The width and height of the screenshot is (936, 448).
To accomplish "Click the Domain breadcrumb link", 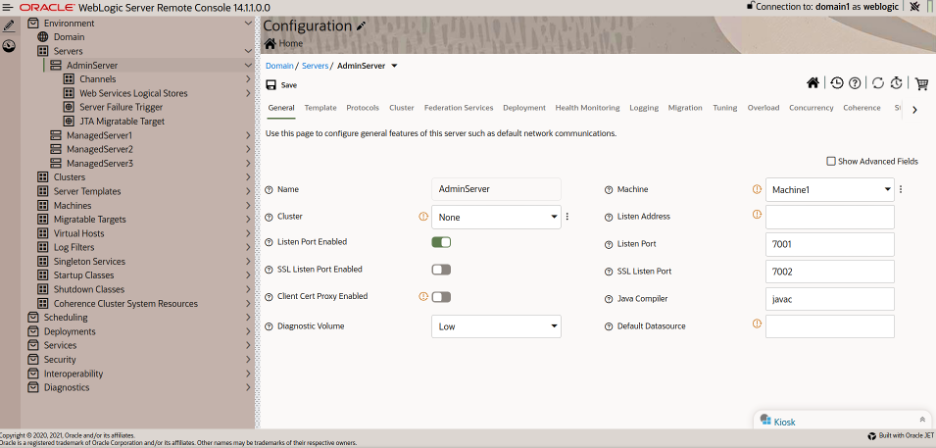I will (279, 66).
